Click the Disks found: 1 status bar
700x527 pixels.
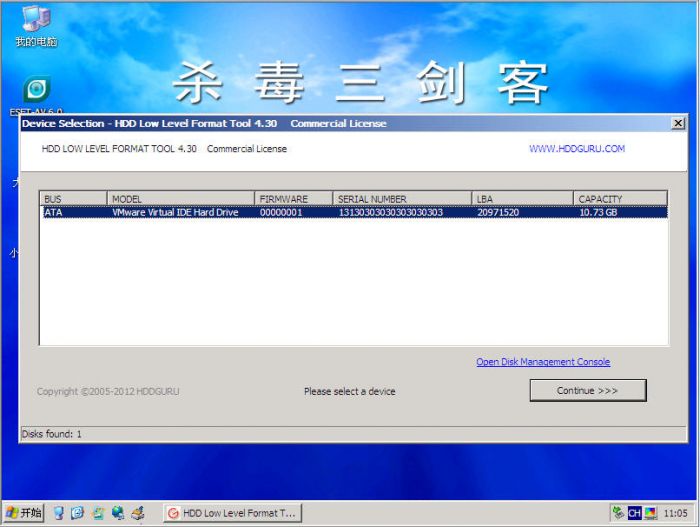pyautogui.click(x=354, y=434)
